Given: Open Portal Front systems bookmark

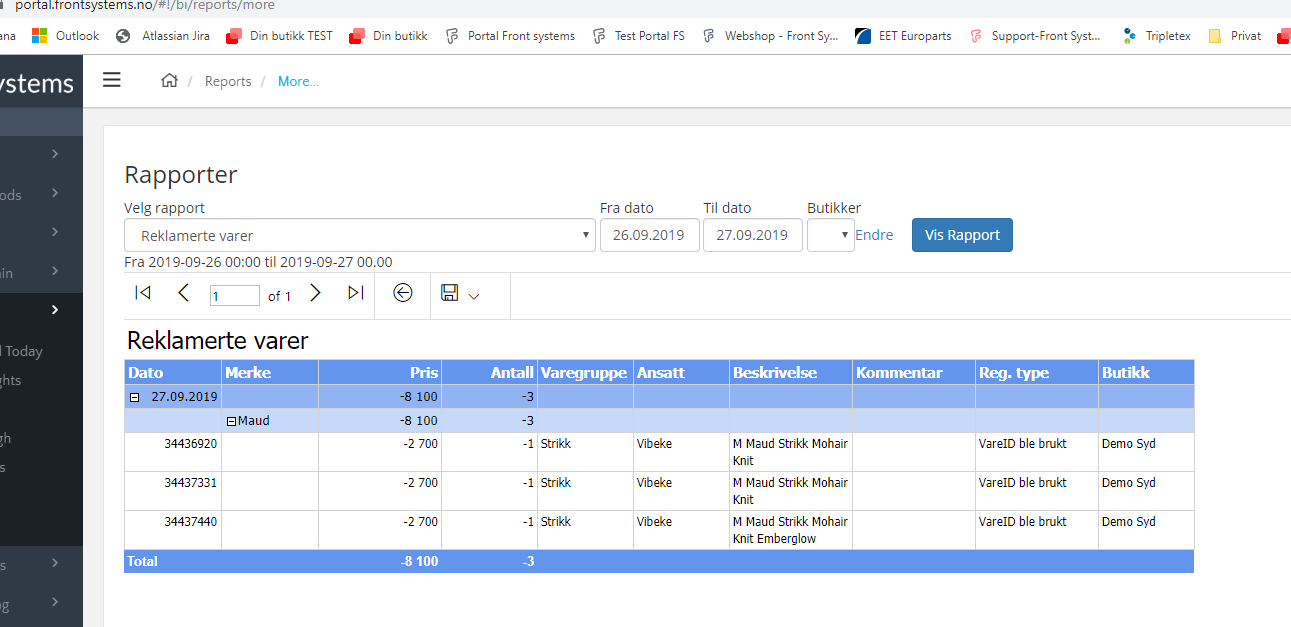Looking at the screenshot, I should point(510,36).
